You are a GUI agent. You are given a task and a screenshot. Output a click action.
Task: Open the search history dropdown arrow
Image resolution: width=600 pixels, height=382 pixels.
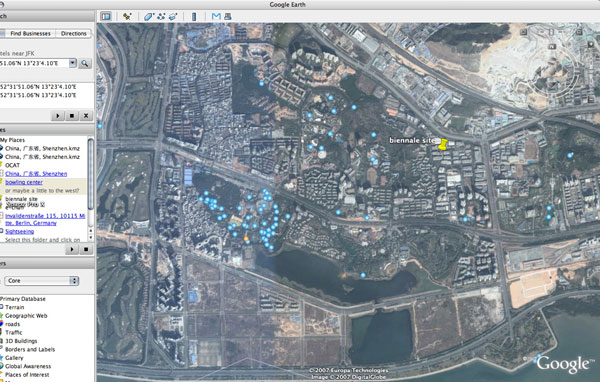tap(73, 63)
